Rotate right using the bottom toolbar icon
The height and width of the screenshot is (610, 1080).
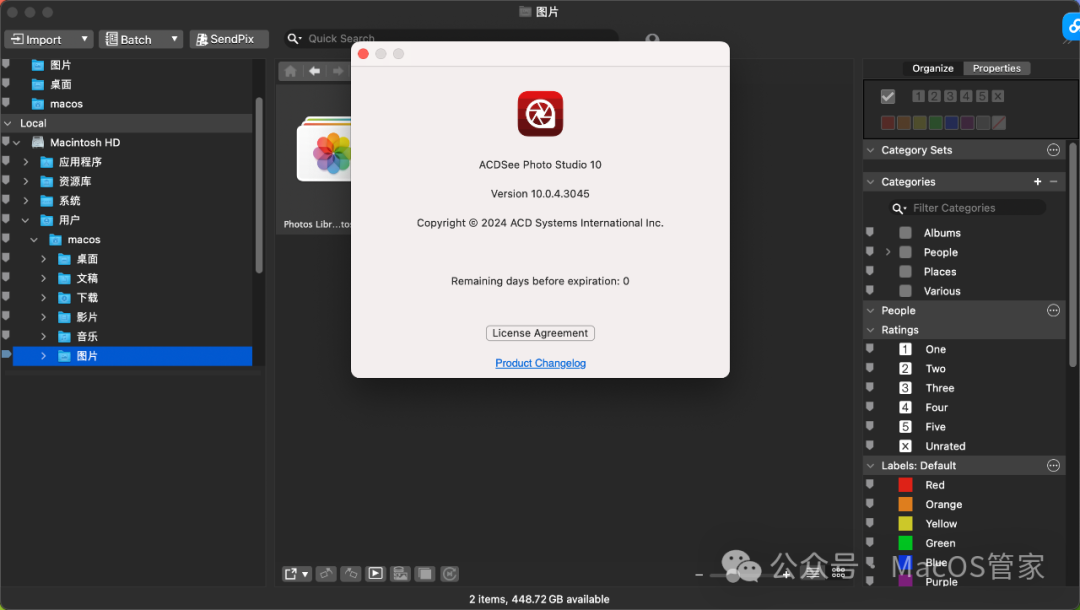[351, 574]
